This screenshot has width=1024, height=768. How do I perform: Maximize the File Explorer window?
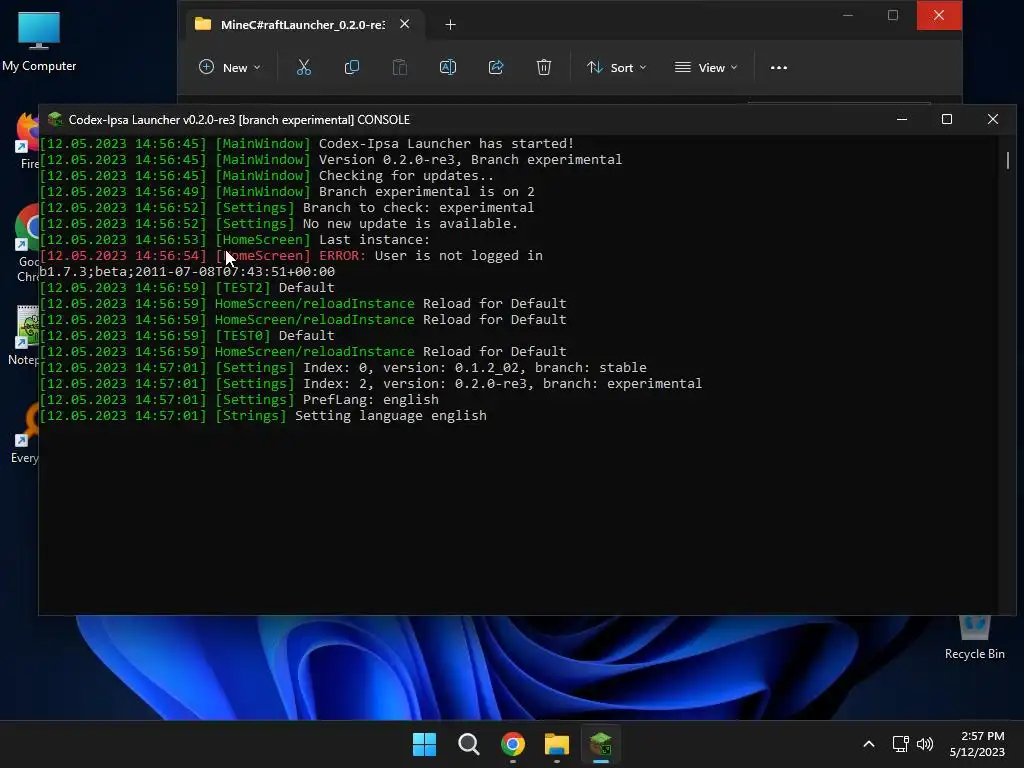[893, 15]
